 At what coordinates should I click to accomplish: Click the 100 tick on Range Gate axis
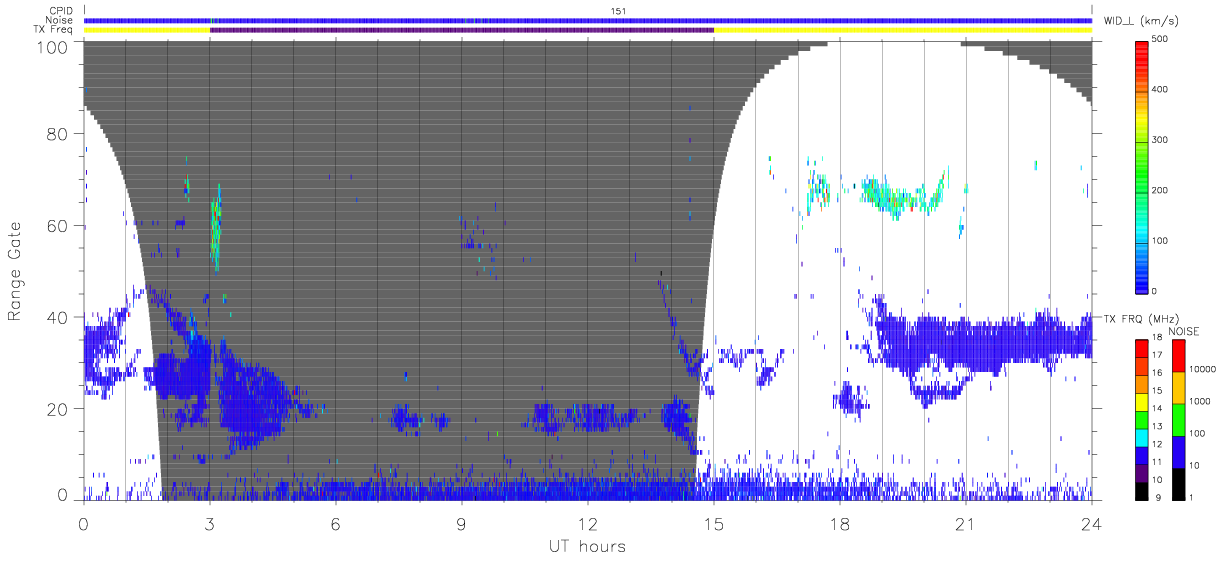(x=53, y=46)
